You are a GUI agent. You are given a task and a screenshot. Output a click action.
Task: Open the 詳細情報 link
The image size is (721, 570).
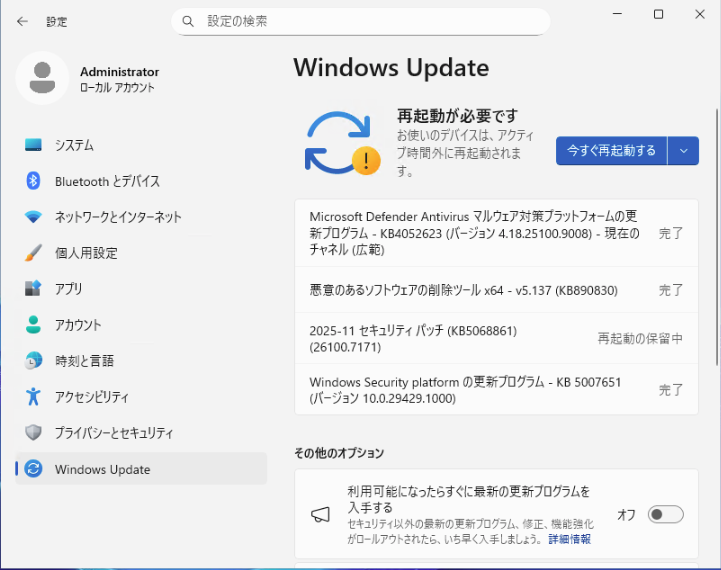click(x=569, y=539)
